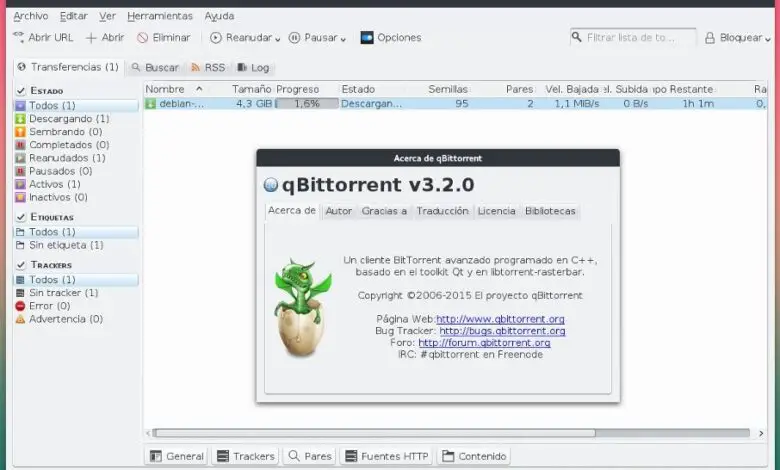Open the www.qbittorrent.org link

pos(500,319)
